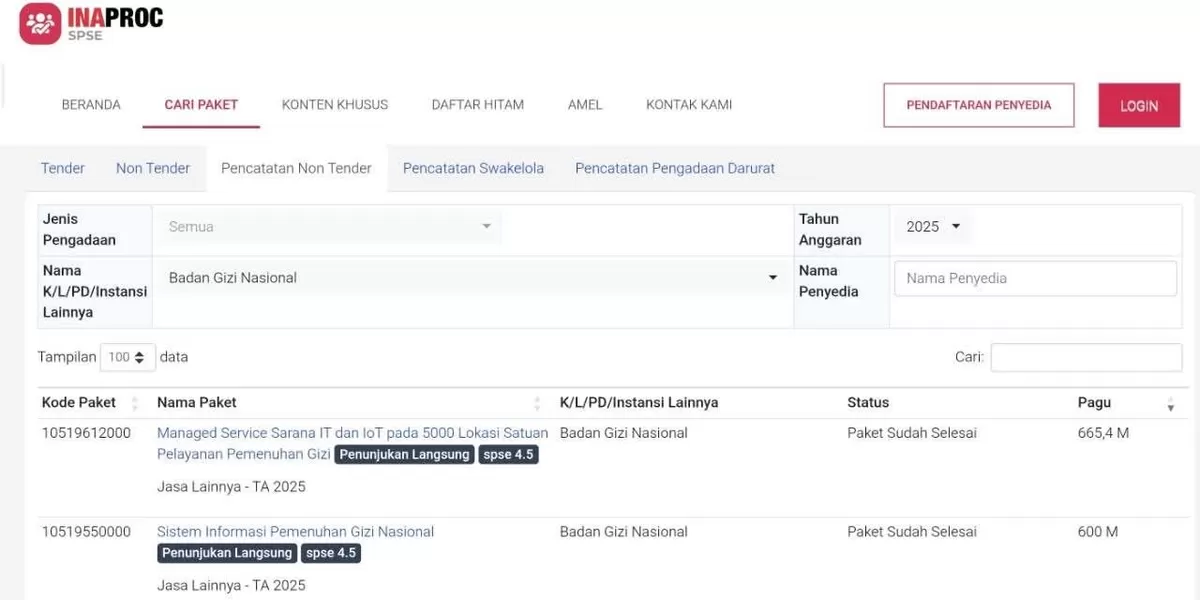Select AMEL menu item
The width and height of the screenshot is (1200, 600).
coord(585,105)
